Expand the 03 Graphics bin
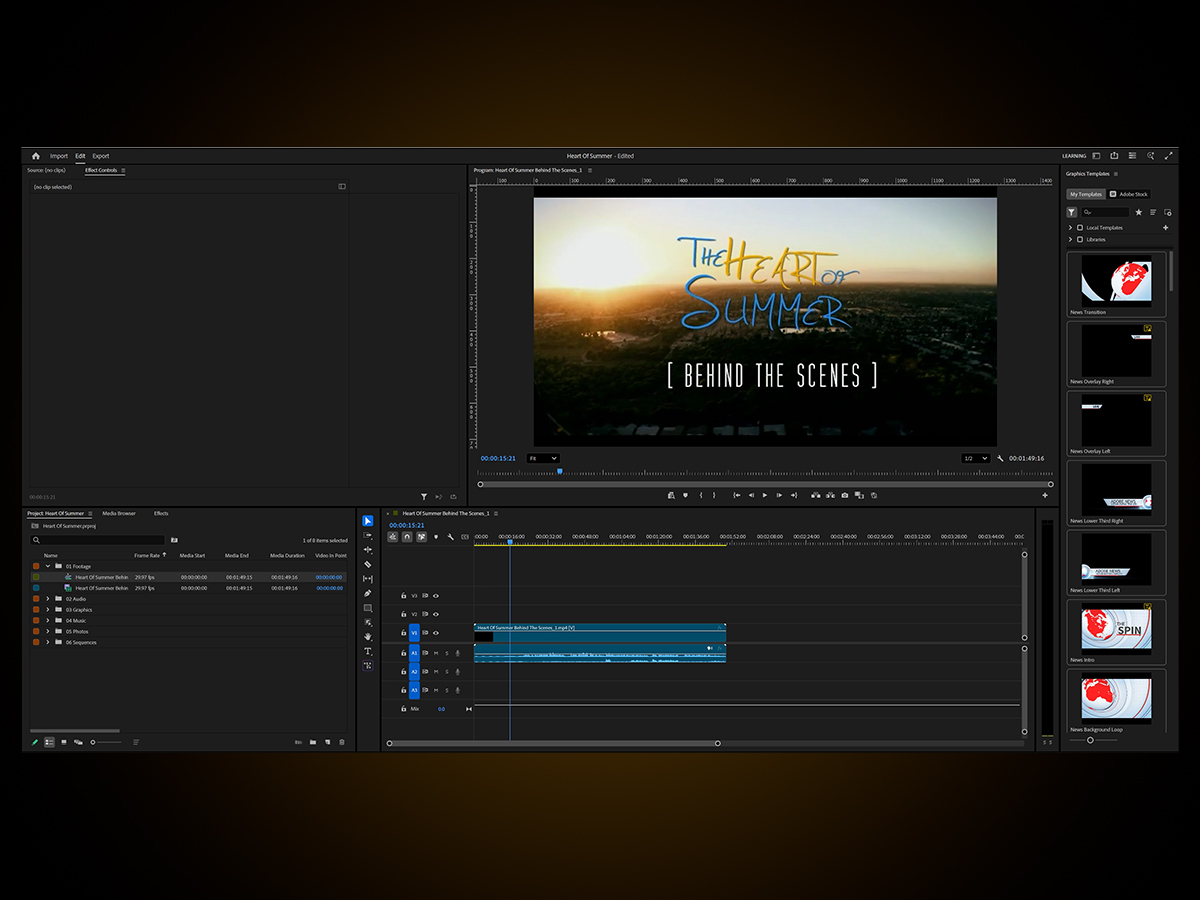The image size is (1200, 900). 47,610
